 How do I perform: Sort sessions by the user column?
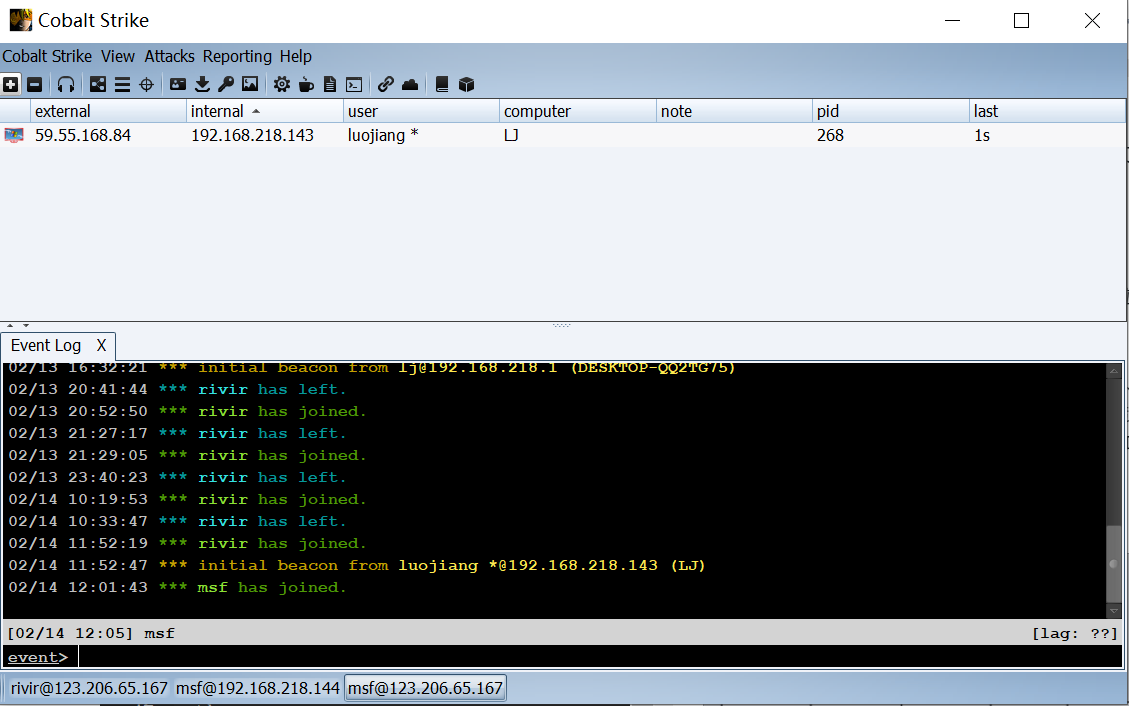tap(421, 111)
